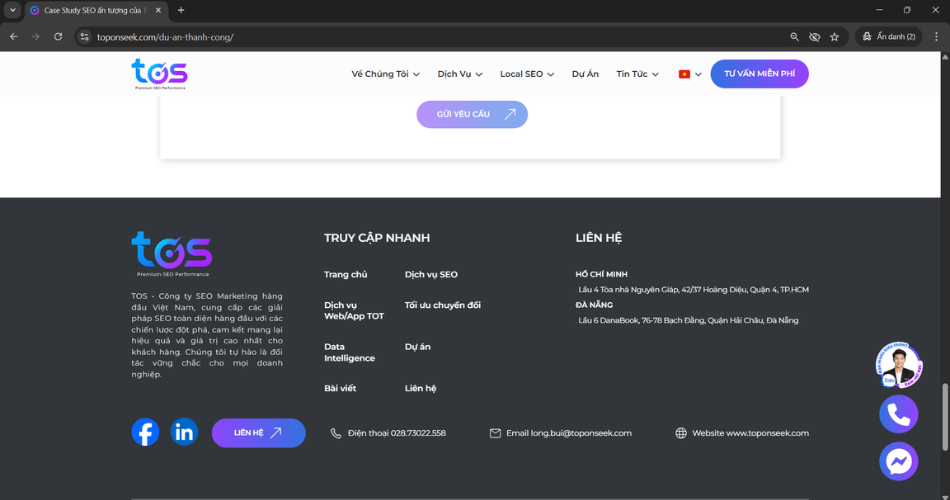Viewport: 950px width, 500px height.
Task: Click the TOS logo in header
Action: (x=159, y=73)
